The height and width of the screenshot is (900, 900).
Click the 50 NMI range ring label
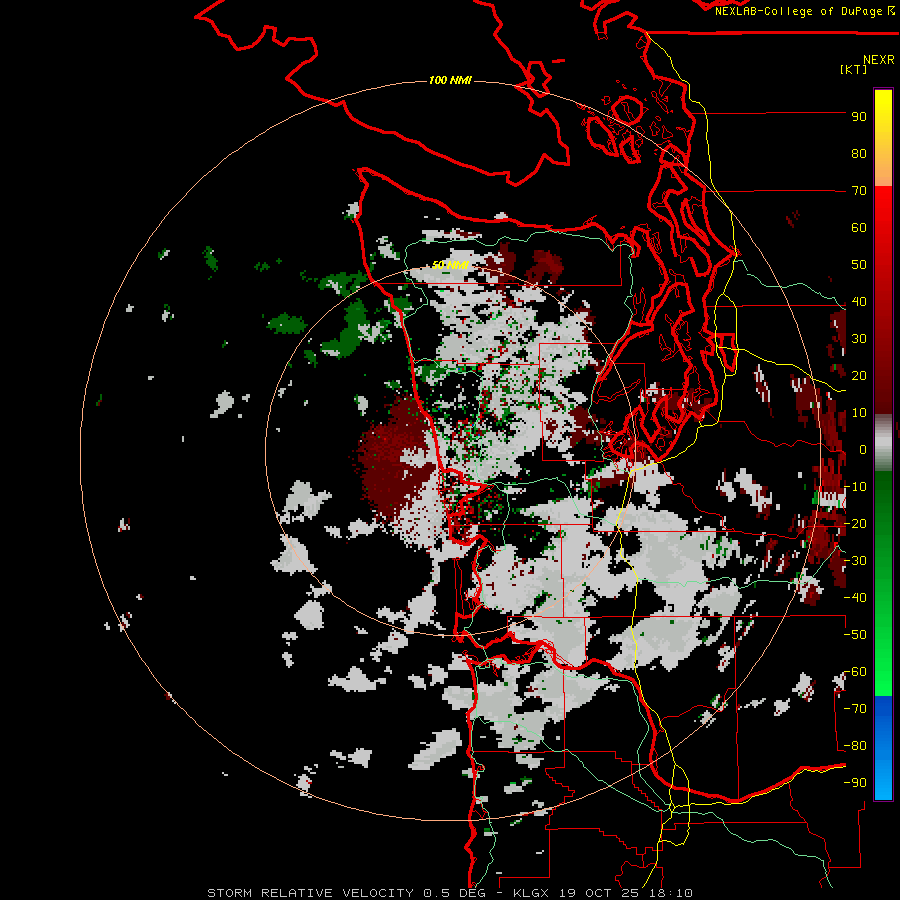coord(451,265)
